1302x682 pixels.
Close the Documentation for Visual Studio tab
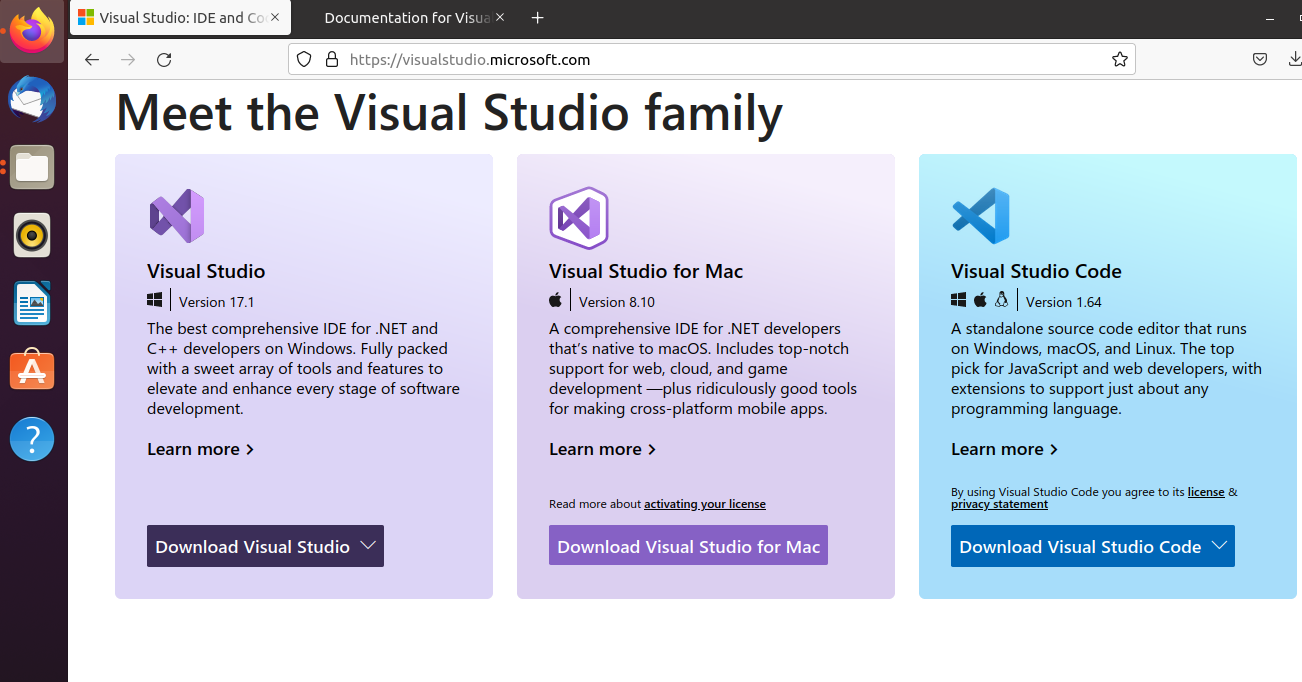pos(500,18)
